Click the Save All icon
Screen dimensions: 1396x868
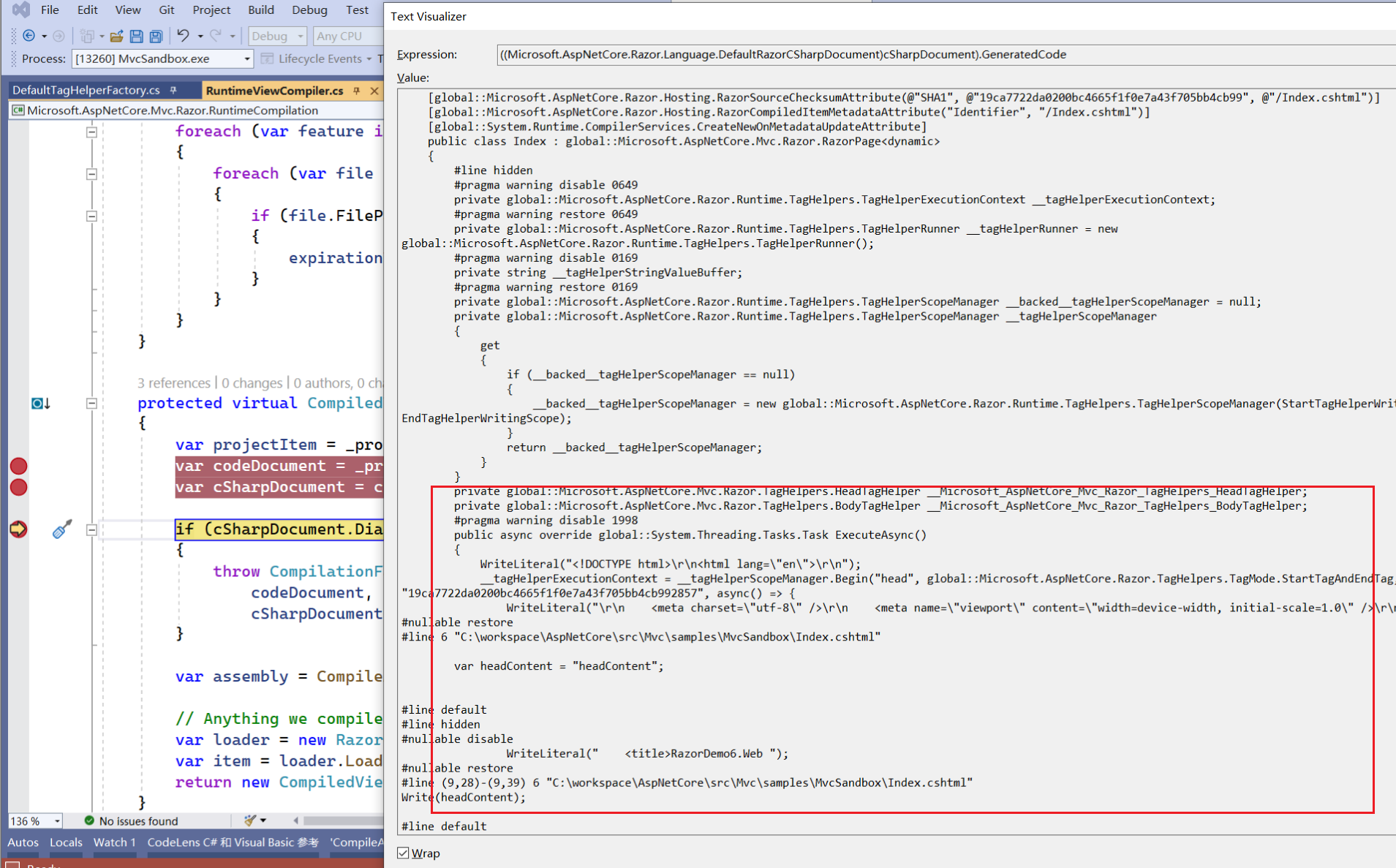pos(156,36)
